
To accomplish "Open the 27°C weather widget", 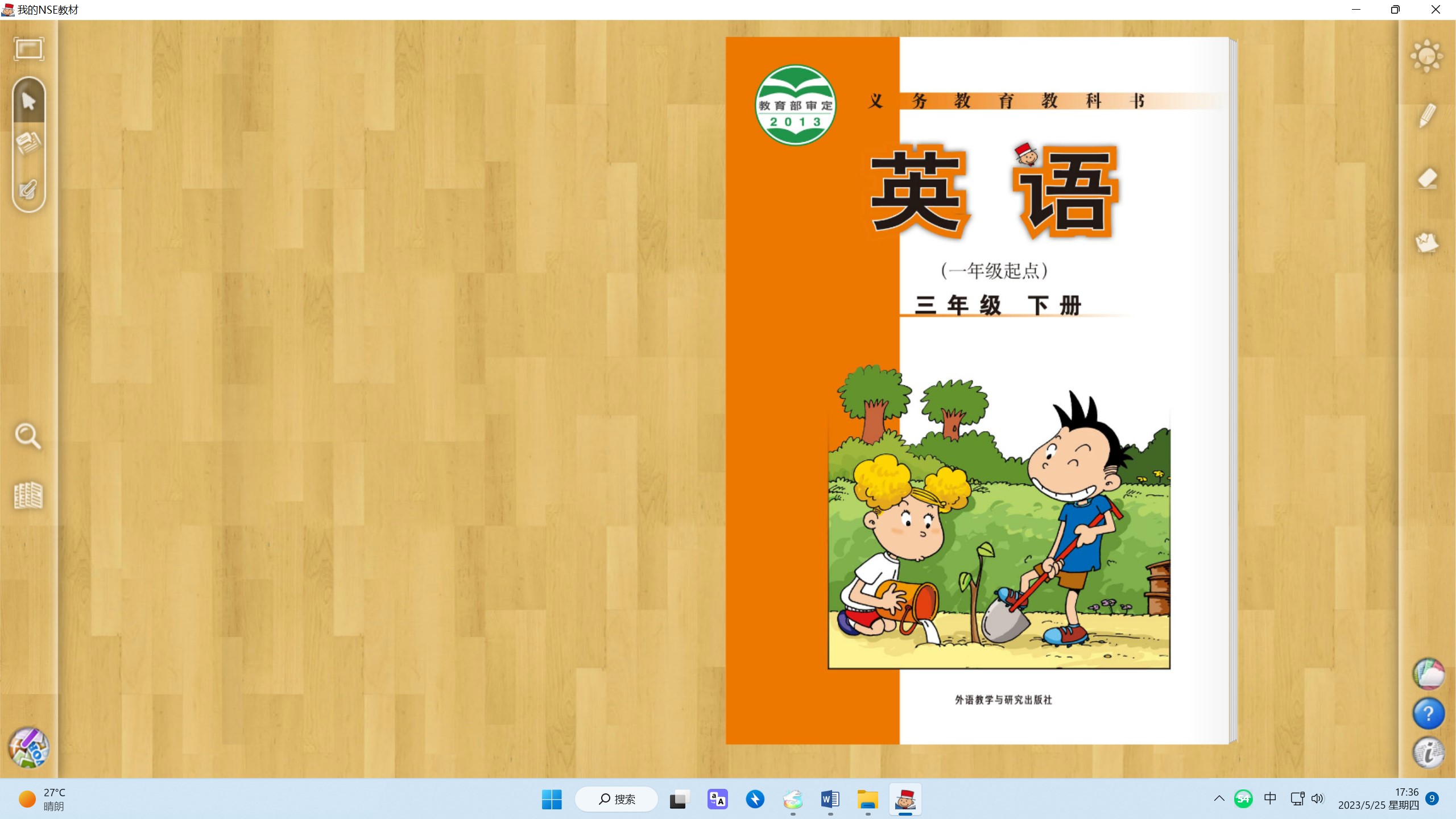I will pos(43,799).
